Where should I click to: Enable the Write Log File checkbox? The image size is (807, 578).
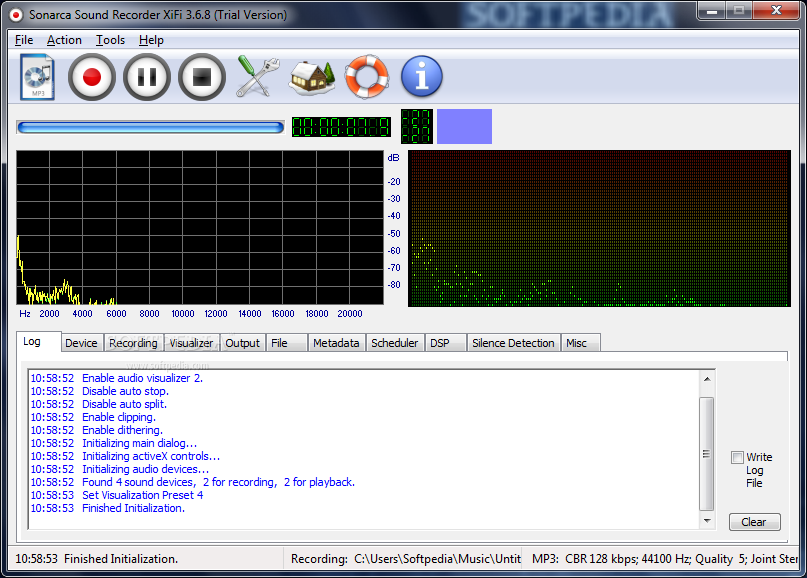coord(737,457)
